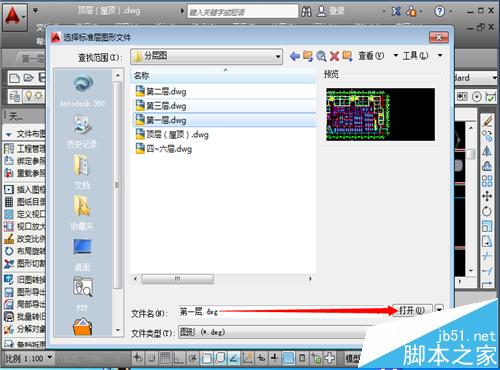The image size is (500, 370).
Task: Expand Quick Access toolbar customize arrow
Action: click(35, 11)
